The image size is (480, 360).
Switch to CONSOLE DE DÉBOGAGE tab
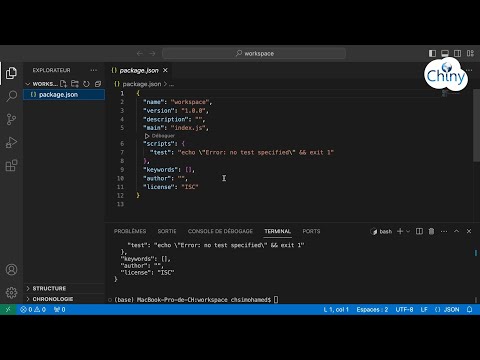point(220,231)
